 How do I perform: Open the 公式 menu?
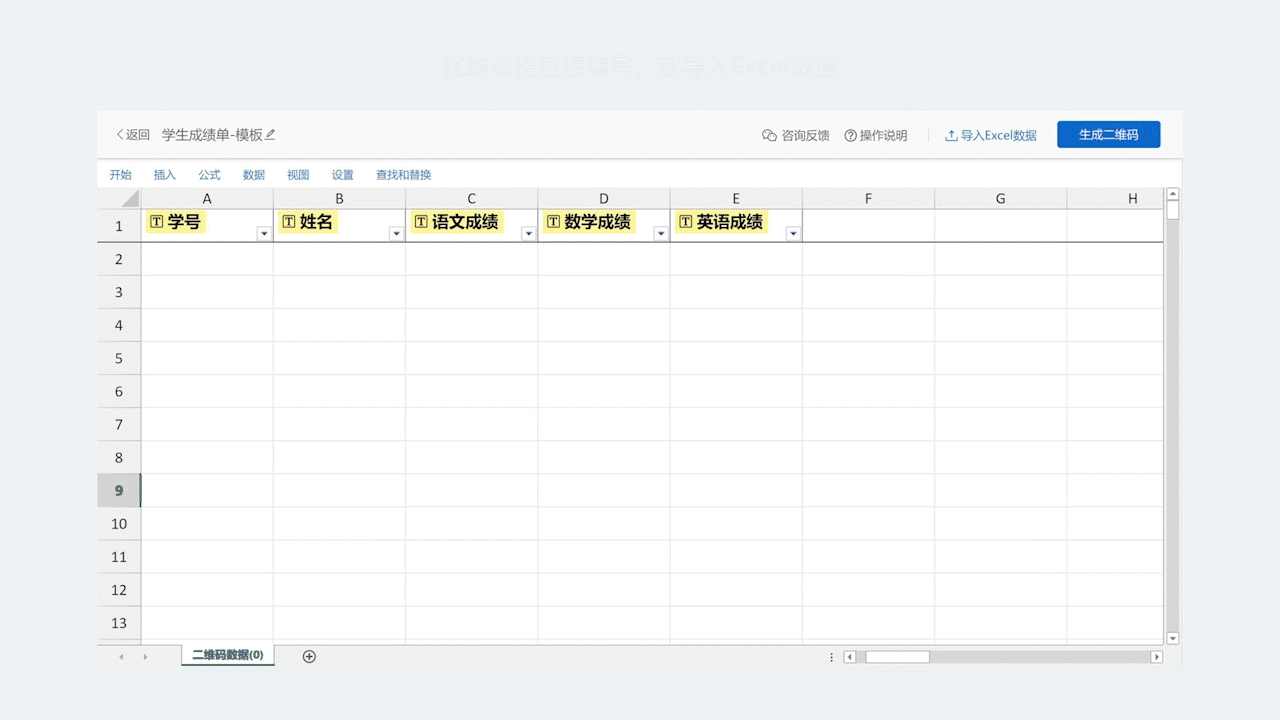pos(209,175)
